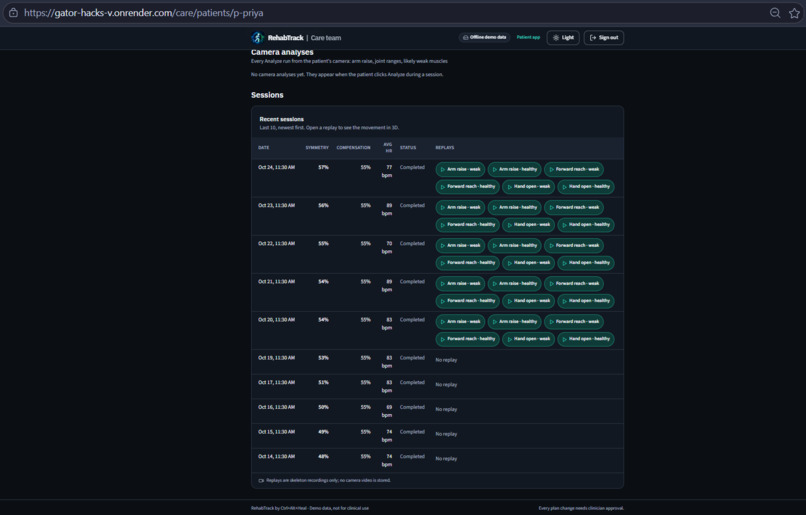
Task: Select the Oct 19, 11:30 AM date cell
Action: click(277, 358)
